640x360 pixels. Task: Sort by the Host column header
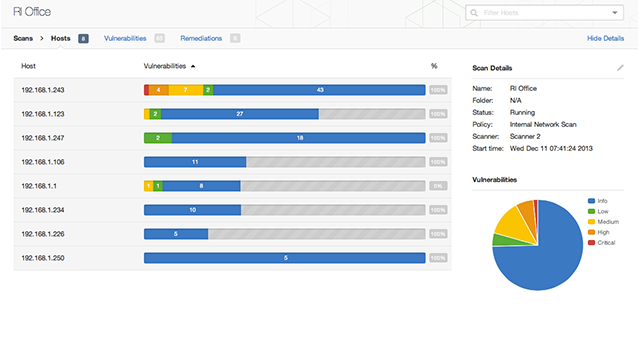coord(29,66)
